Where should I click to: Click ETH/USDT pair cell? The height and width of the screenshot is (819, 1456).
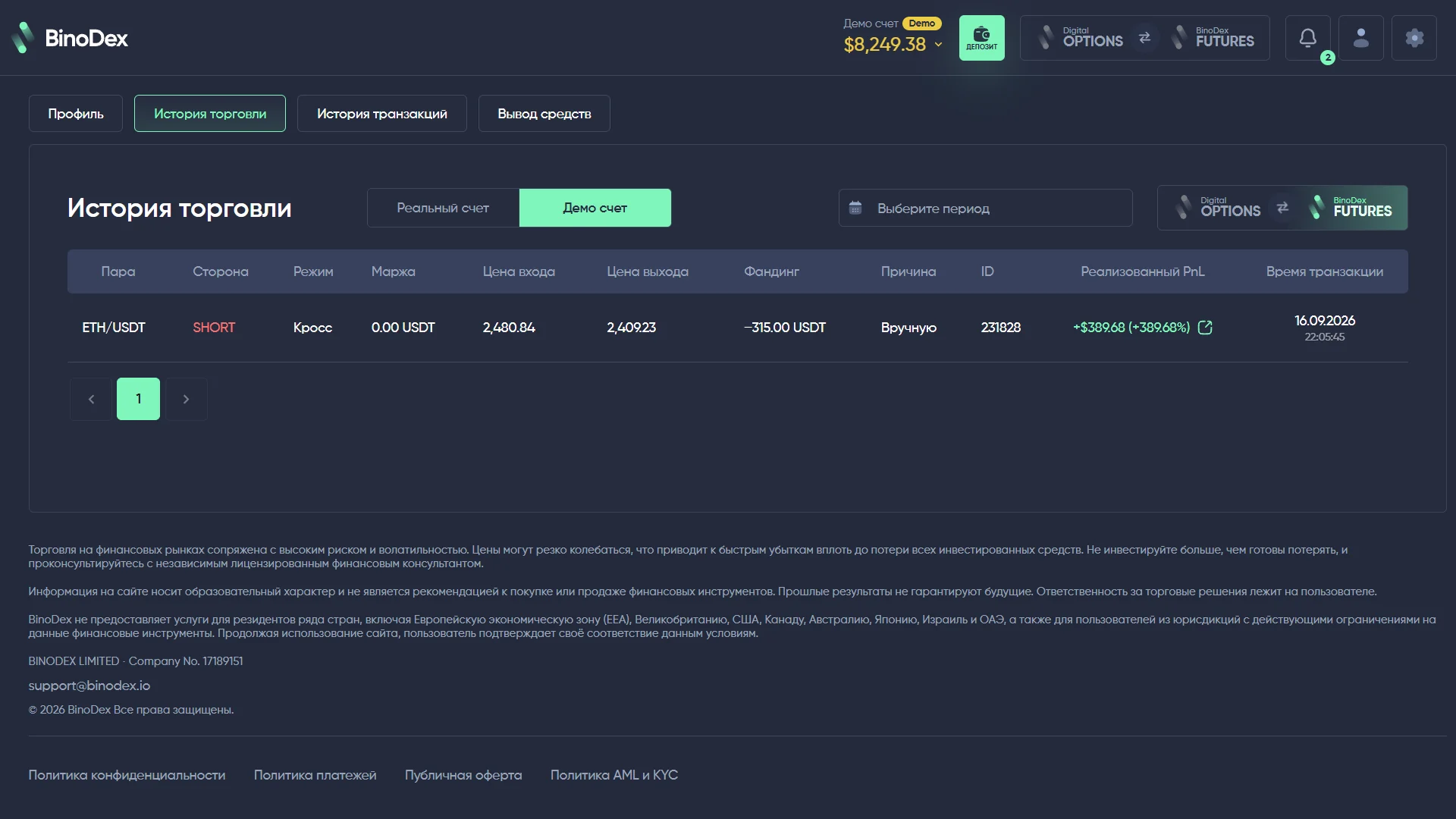point(114,328)
